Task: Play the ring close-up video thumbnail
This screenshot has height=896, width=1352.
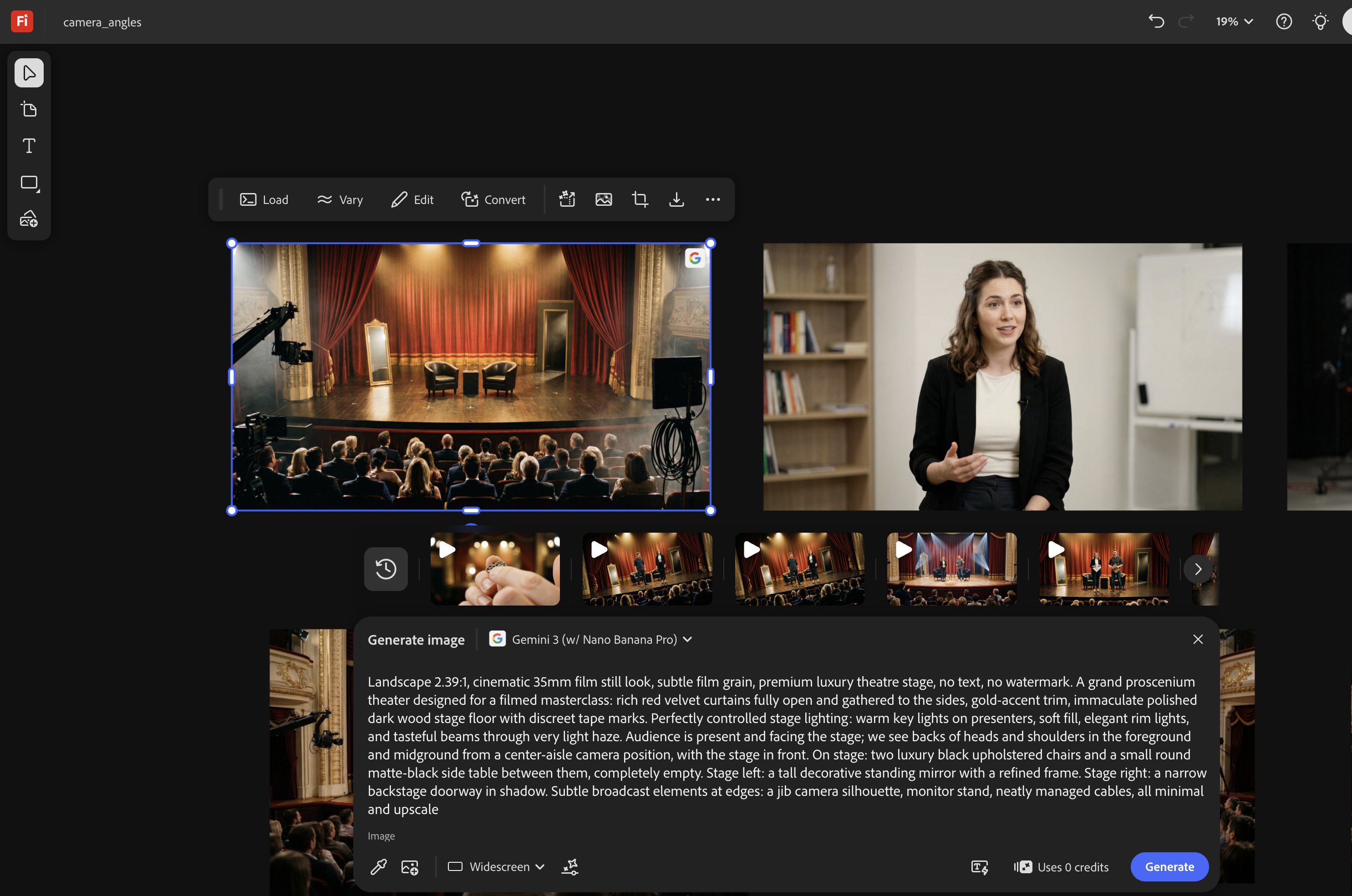Action: [x=447, y=550]
